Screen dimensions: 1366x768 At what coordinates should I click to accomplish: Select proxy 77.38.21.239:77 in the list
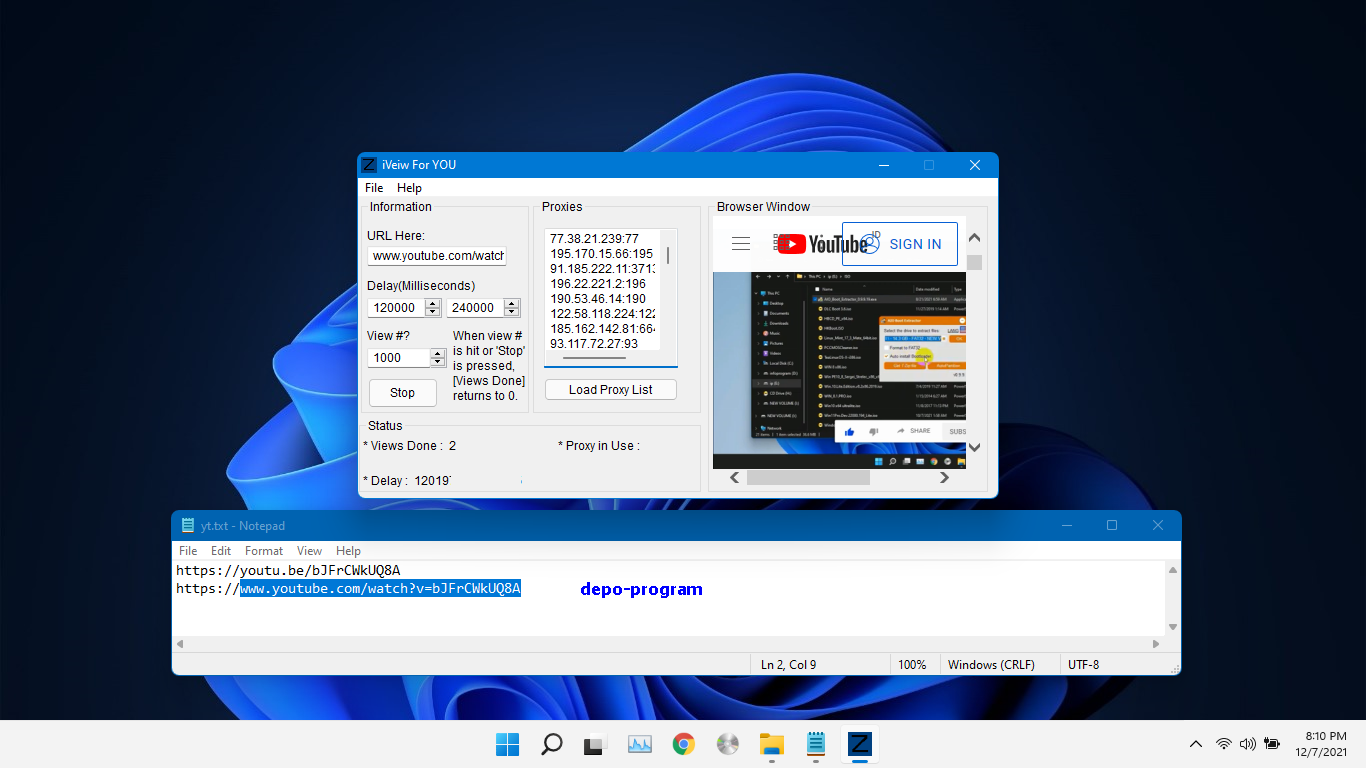pos(594,239)
